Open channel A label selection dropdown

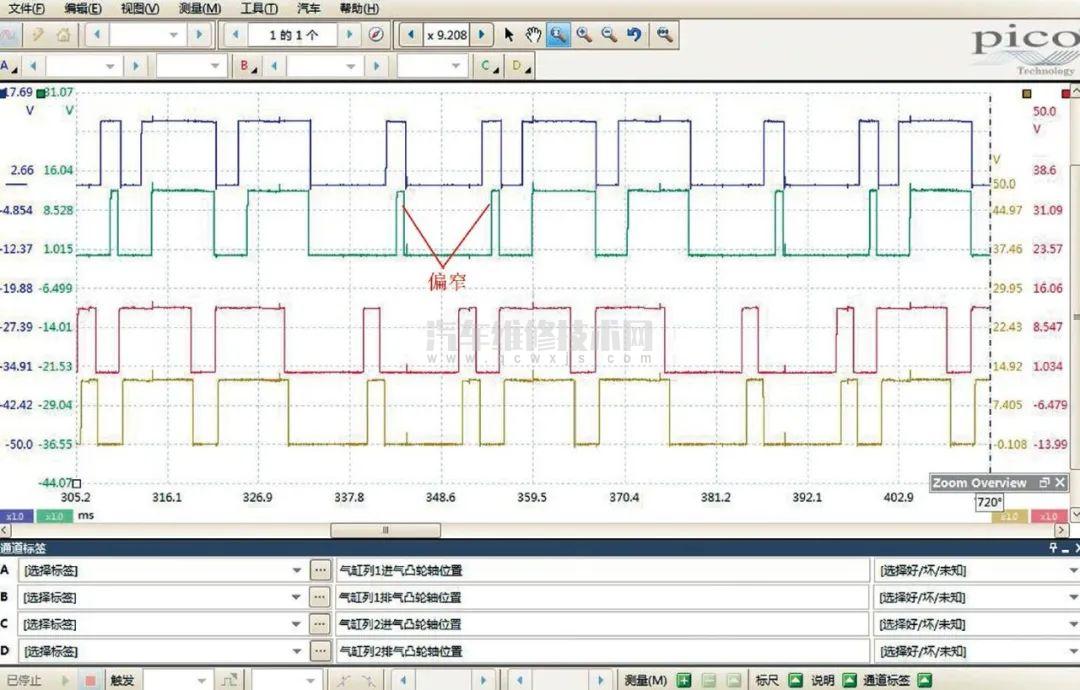click(x=296, y=571)
